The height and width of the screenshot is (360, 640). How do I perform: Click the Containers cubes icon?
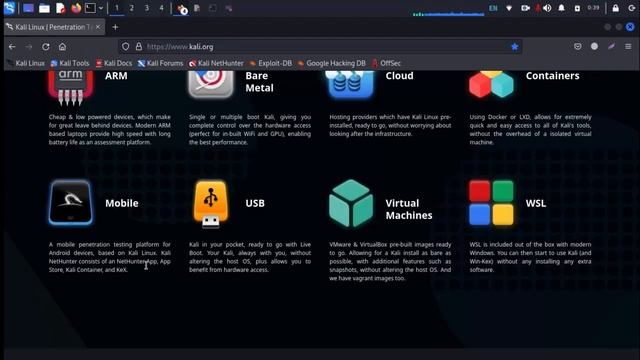491,84
